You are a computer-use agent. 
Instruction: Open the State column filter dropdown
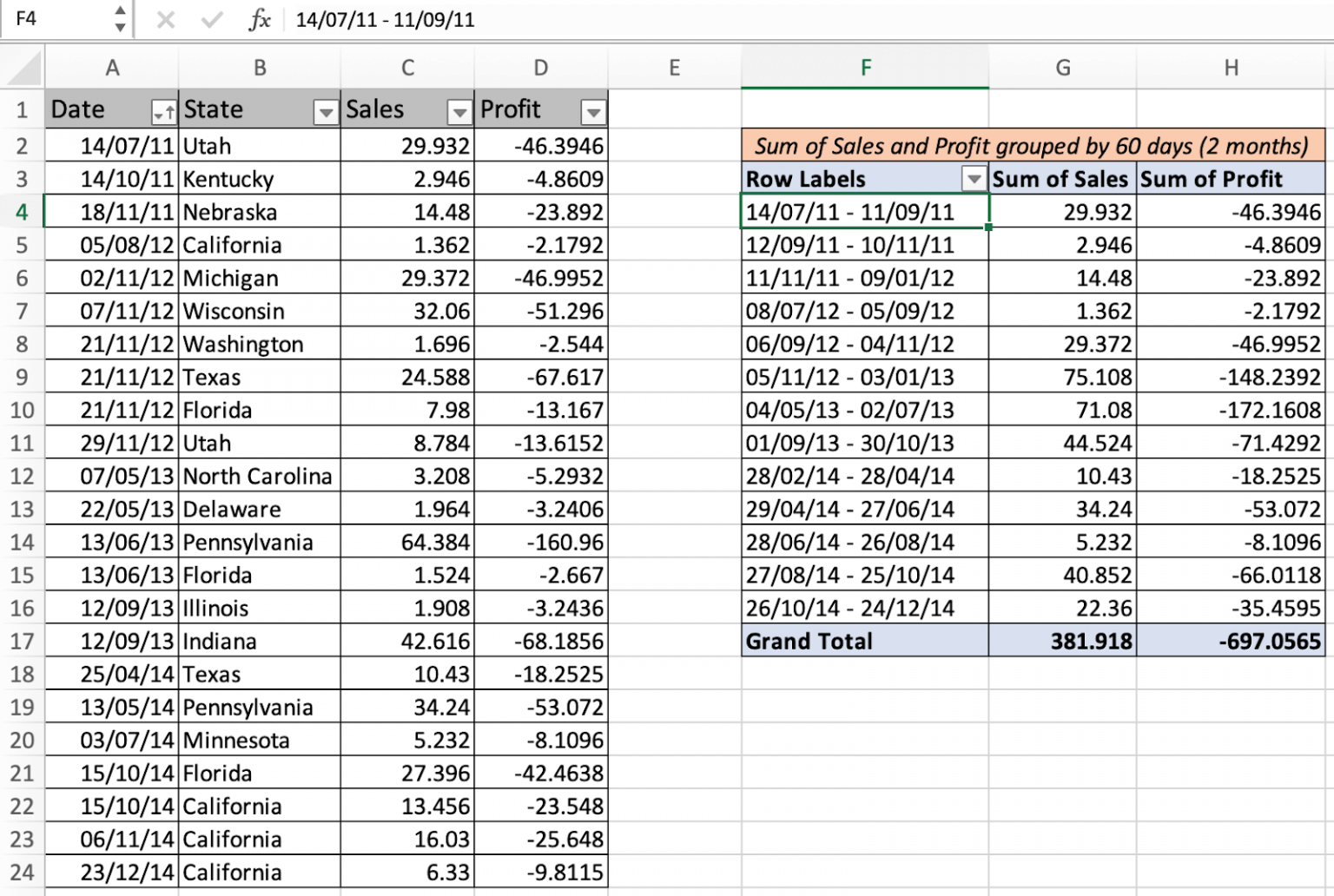click(325, 113)
